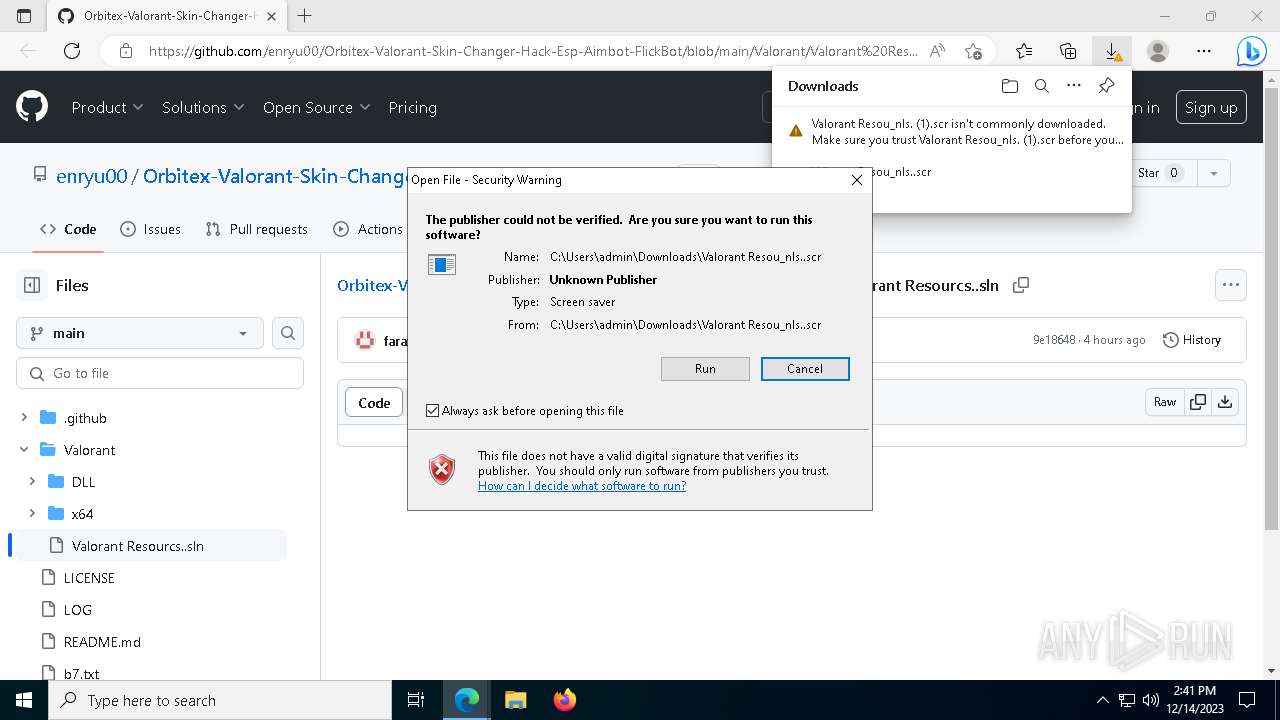
Task: Switch to Pull requests tab
Action: [256, 229]
